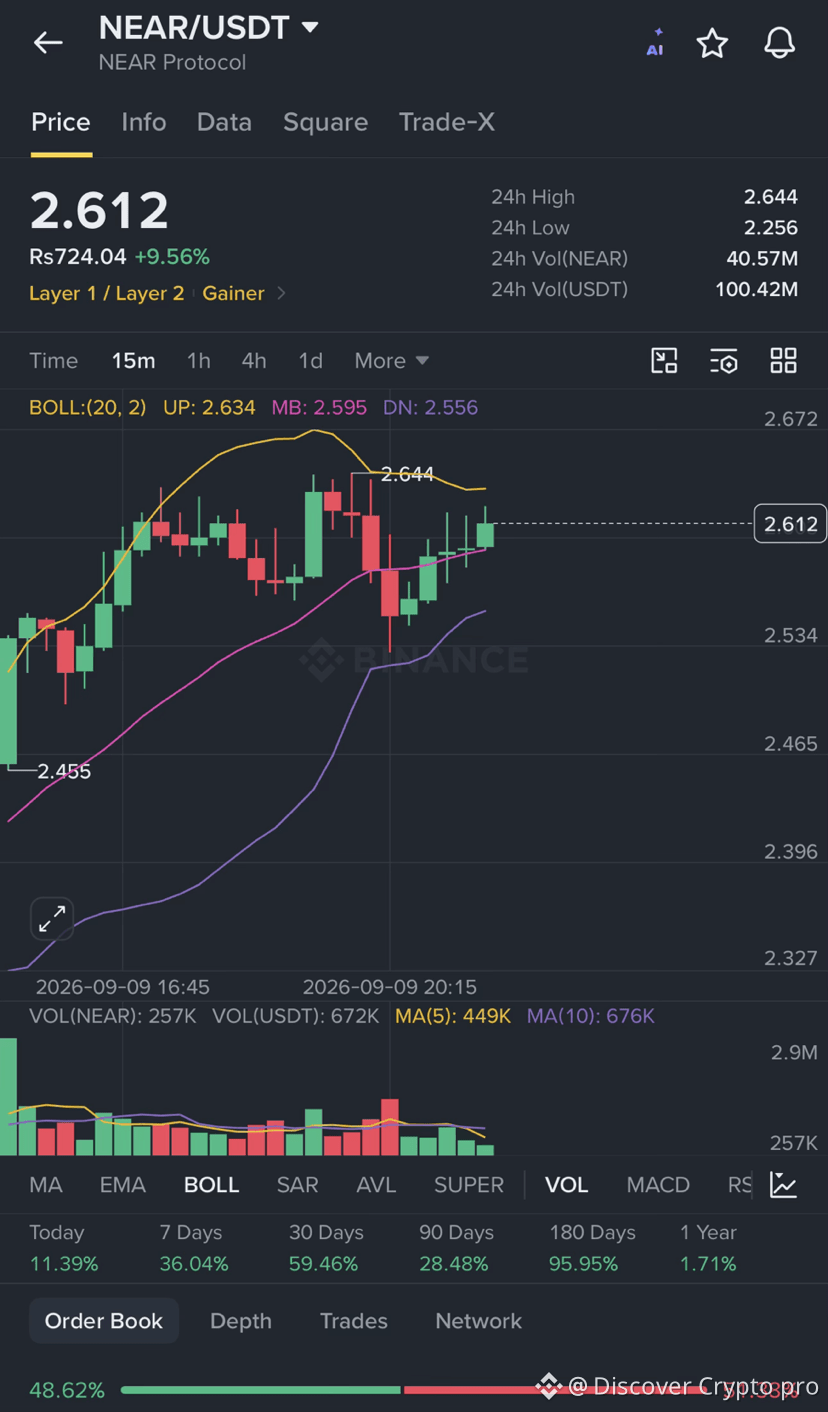Screen dimensions: 828x1412
Task: Select the 1h timeframe
Action: 198,361
